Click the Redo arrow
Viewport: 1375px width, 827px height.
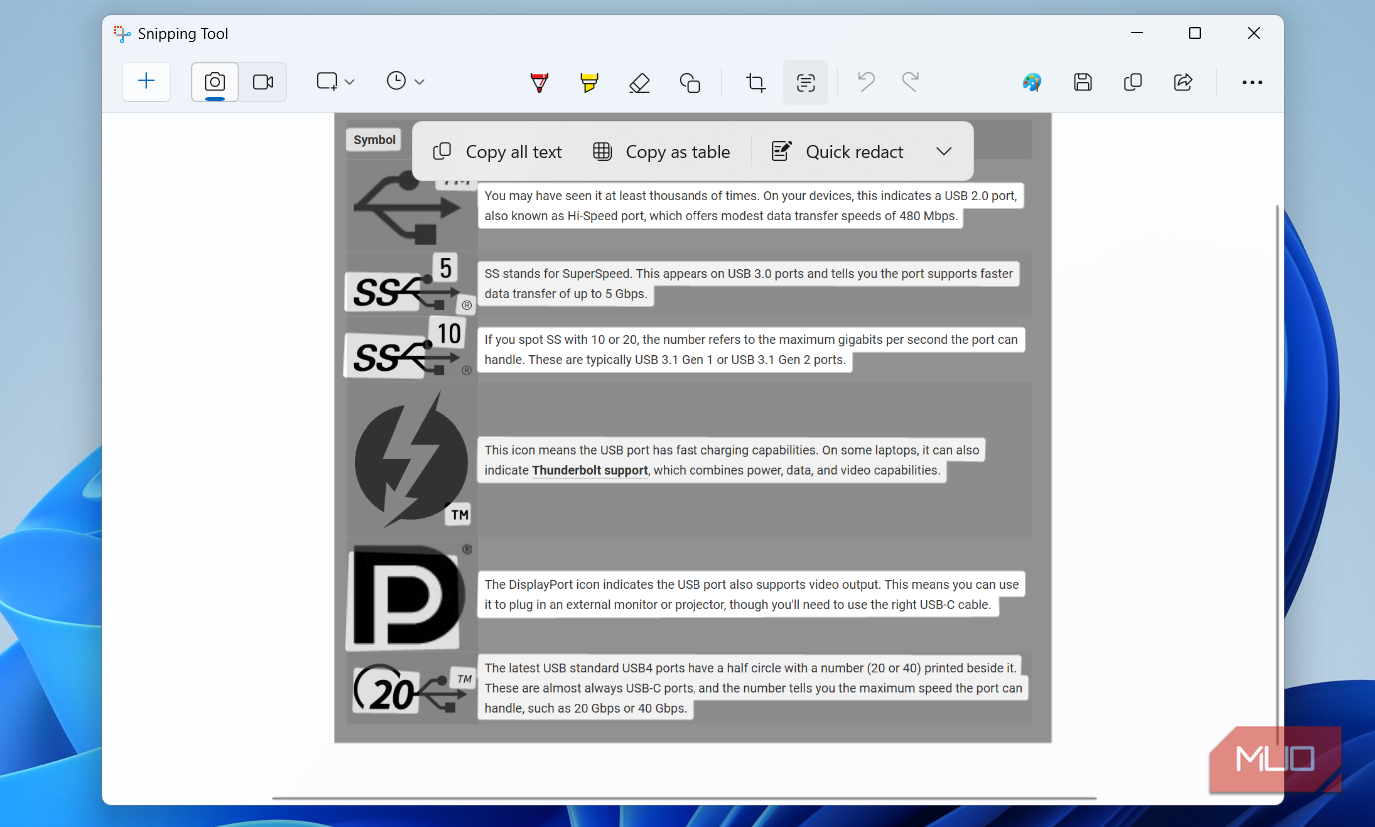point(910,82)
